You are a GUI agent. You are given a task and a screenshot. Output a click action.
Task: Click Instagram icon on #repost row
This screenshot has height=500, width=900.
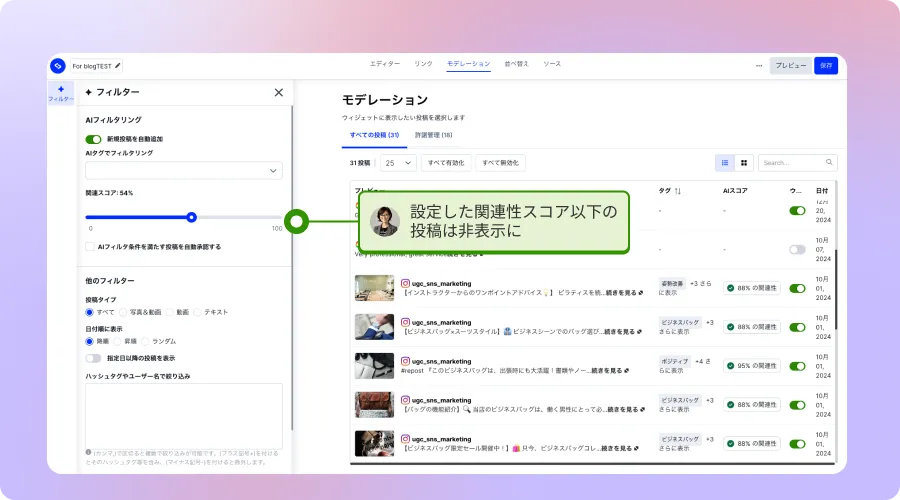pos(405,361)
